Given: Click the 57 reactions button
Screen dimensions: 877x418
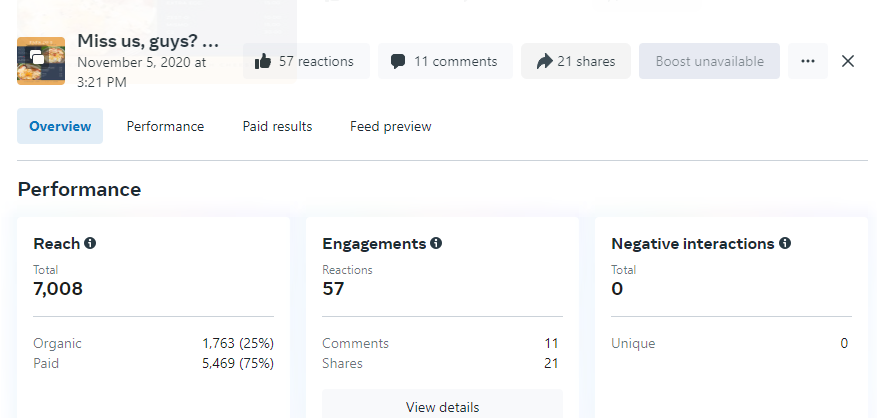Looking at the screenshot, I should click(306, 61).
